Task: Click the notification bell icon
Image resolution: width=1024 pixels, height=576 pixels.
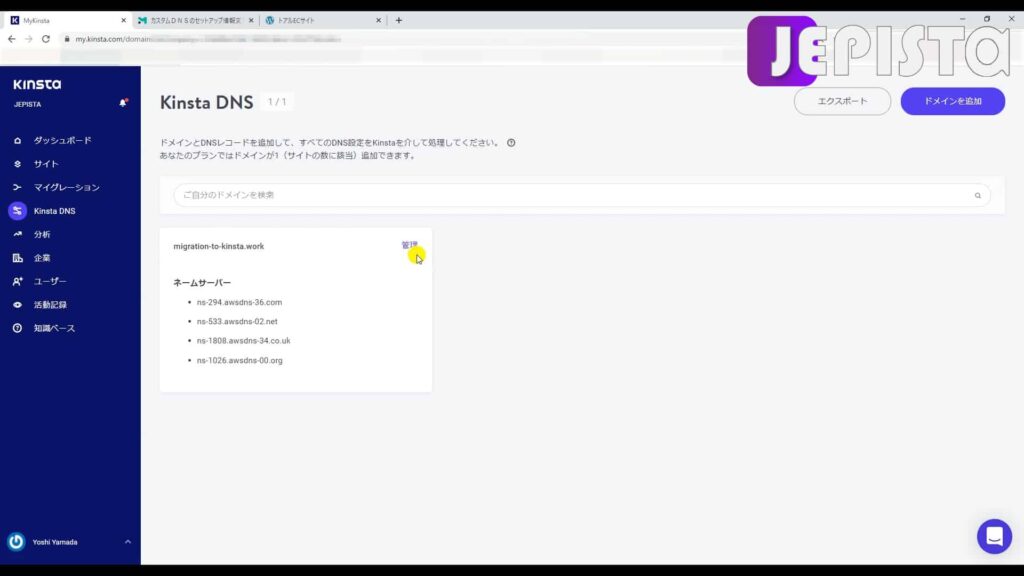Action: (x=124, y=103)
